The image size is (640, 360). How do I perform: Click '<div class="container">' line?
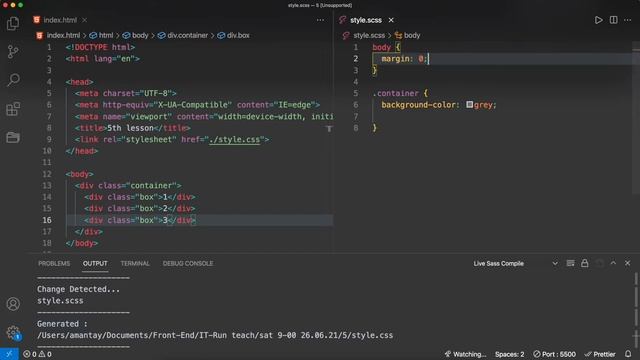(x=128, y=186)
